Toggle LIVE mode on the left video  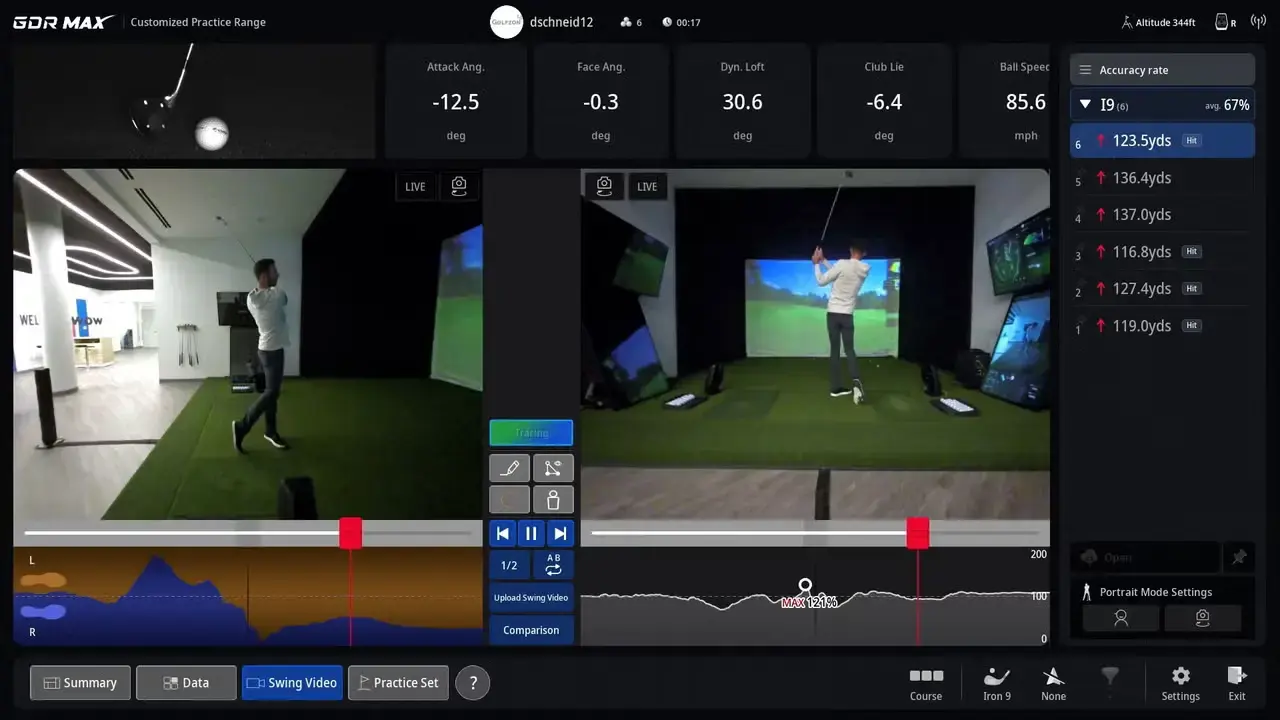click(x=415, y=186)
